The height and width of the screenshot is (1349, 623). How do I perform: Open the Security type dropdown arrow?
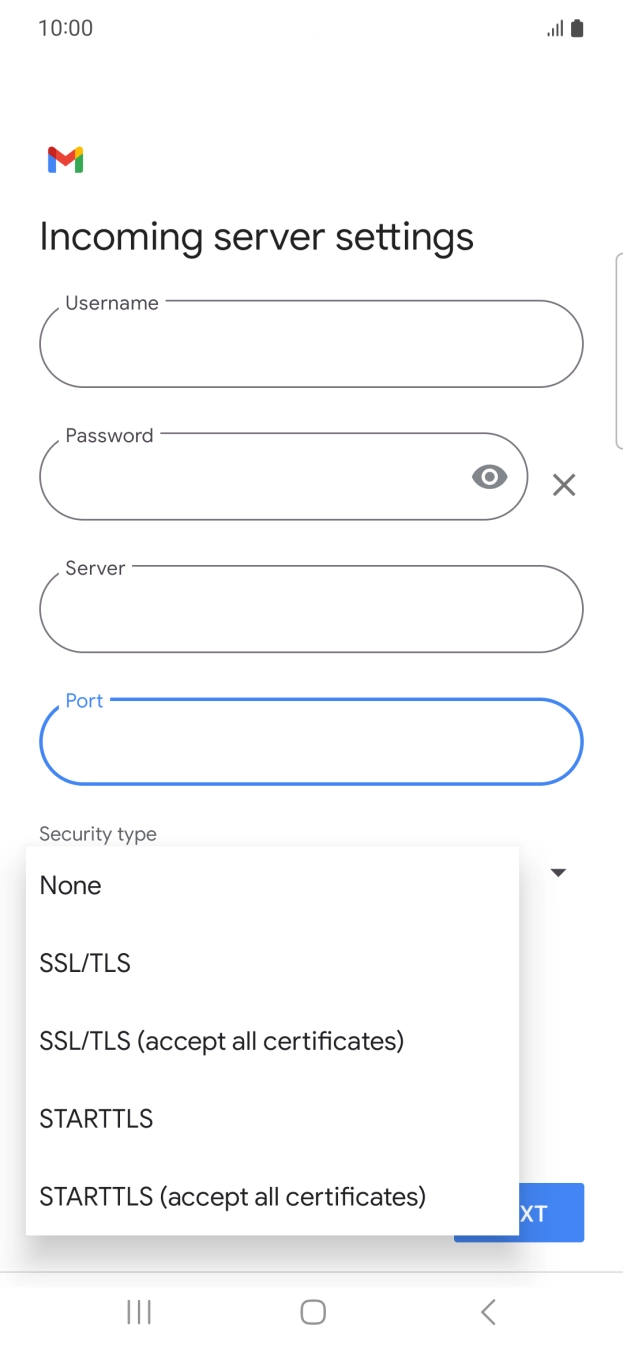pyautogui.click(x=558, y=872)
